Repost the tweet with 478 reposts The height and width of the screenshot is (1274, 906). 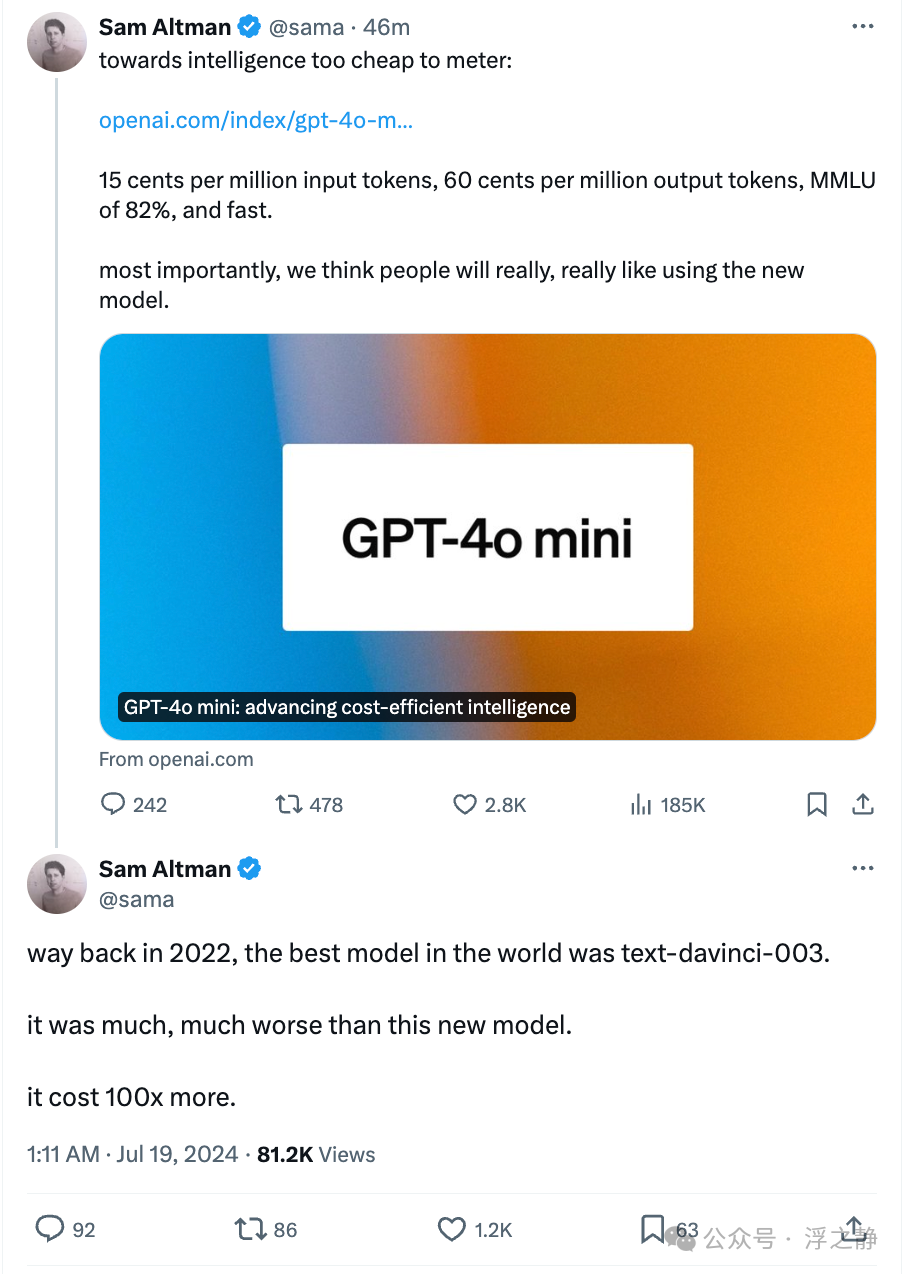click(290, 805)
